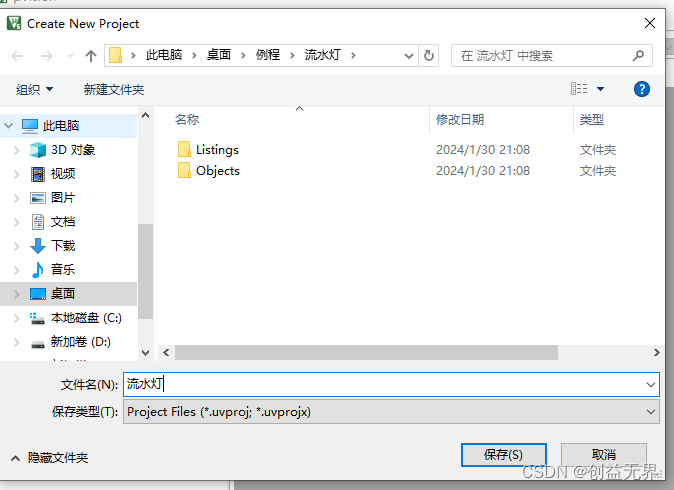Go to 下载 folder in sidebar
This screenshot has height=490, width=674.
click(63, 245)
